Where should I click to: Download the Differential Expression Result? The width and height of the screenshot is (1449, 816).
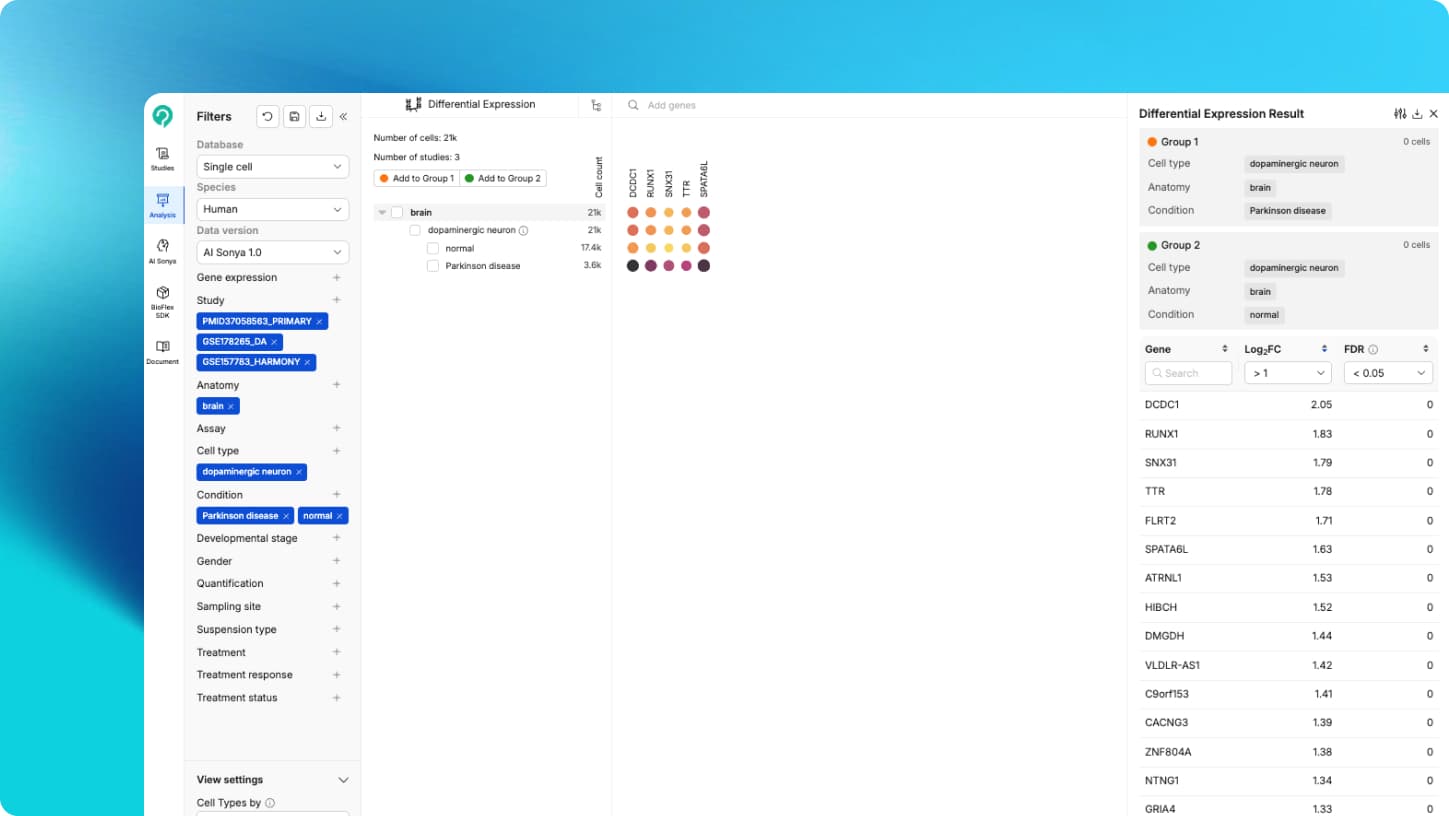(1417, 114)
